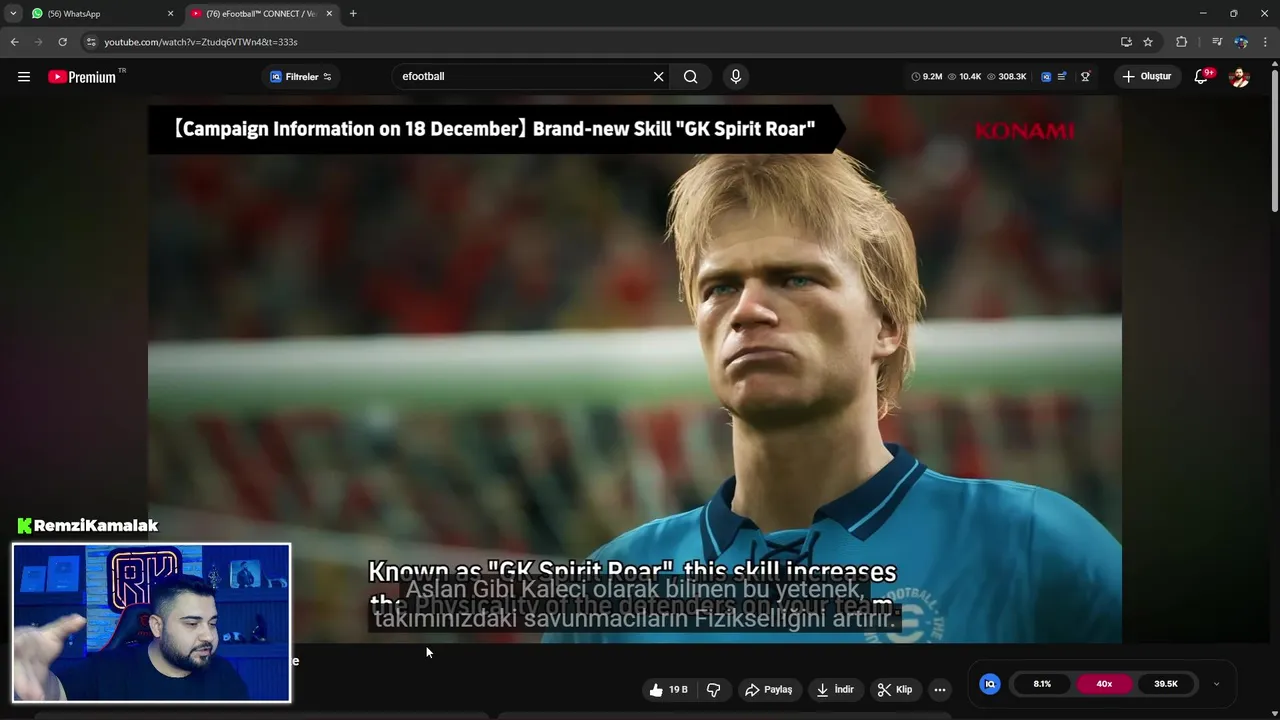Close the WhatsApp tab
The width and height of the screenshot is (1280, 720).
point(170,14)
